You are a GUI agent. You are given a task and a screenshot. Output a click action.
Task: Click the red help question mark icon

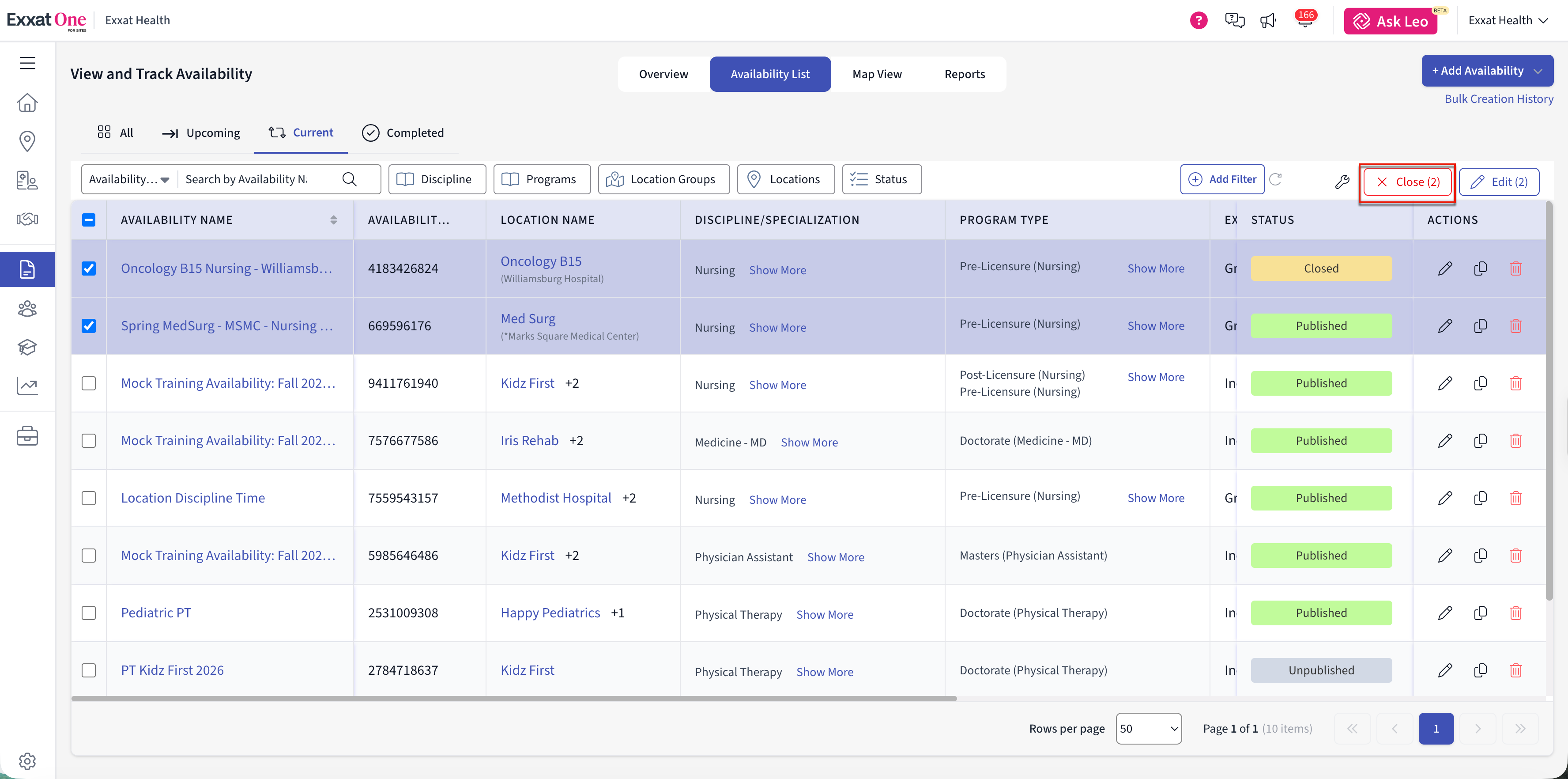click(1199, 20)
